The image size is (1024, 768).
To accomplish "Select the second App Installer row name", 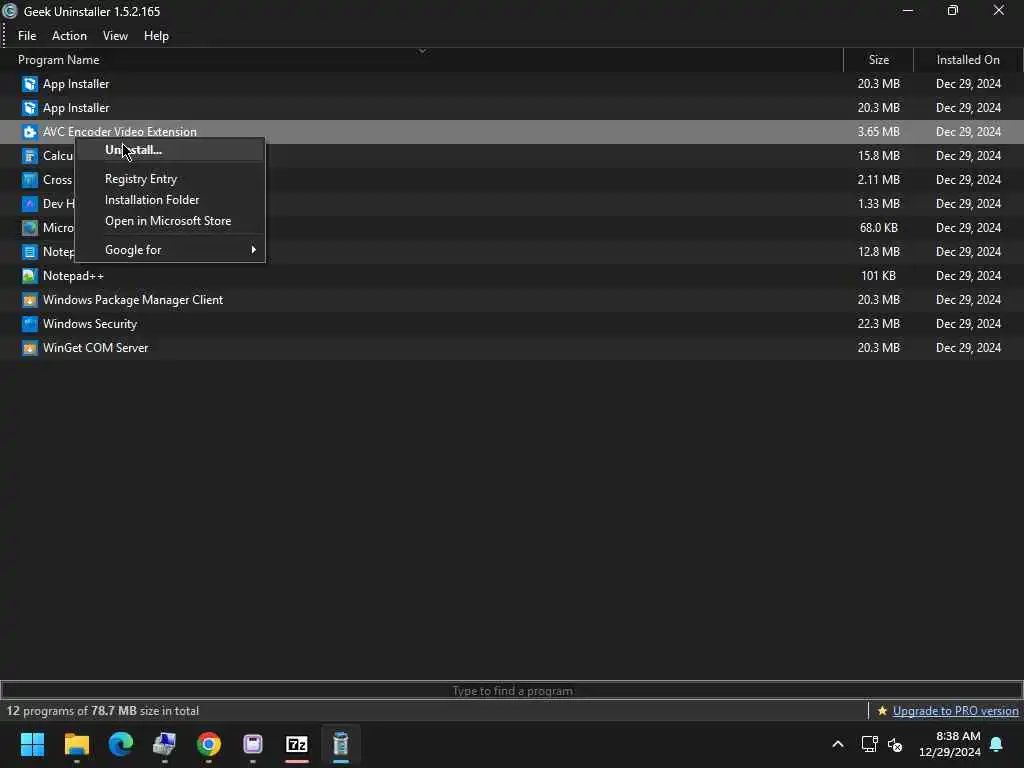I will (x=76, y=108).
